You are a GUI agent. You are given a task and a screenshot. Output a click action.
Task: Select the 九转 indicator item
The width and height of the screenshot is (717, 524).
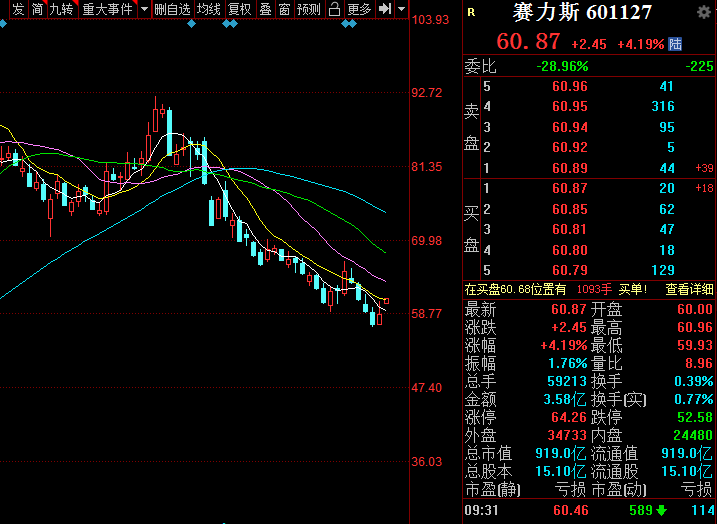[x=62, y=9]
